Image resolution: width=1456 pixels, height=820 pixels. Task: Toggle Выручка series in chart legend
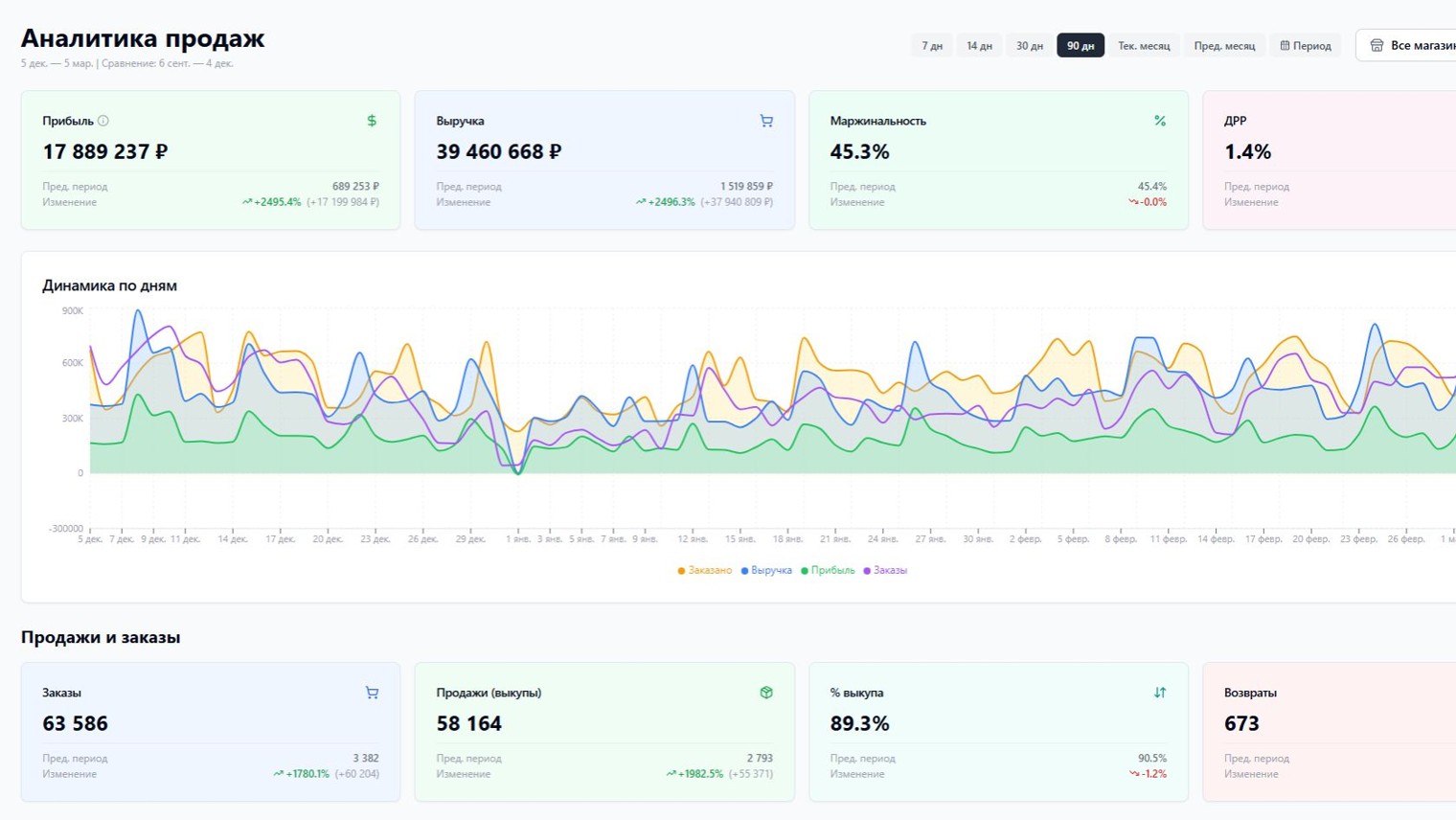click(x=766, y=570)
